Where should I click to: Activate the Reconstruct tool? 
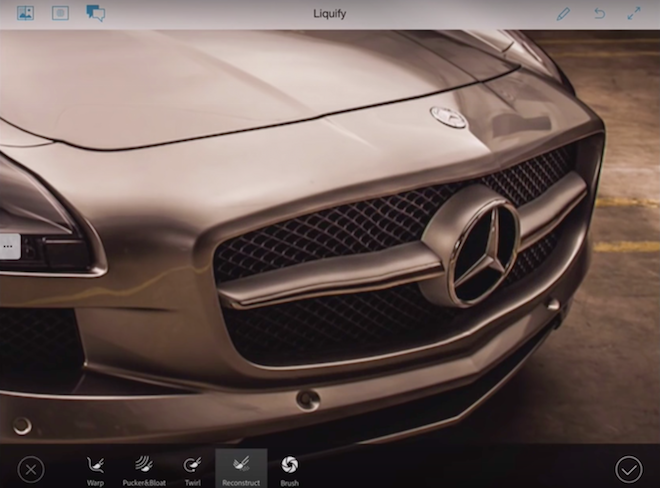(x=241, y=468)
